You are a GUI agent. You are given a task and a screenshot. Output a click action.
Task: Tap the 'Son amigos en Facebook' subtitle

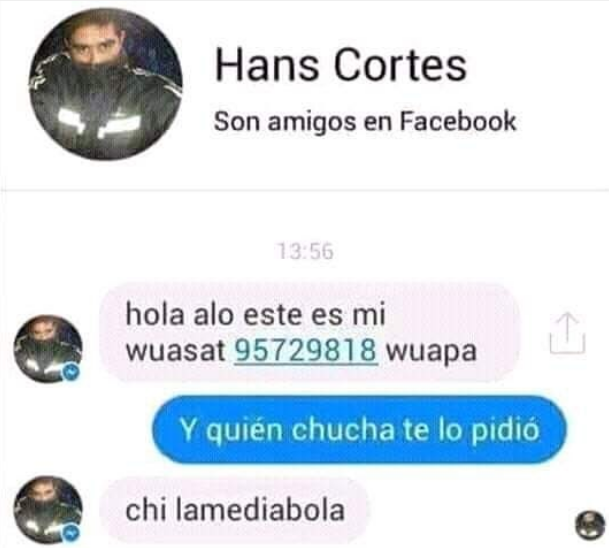(x=365, y=121)
